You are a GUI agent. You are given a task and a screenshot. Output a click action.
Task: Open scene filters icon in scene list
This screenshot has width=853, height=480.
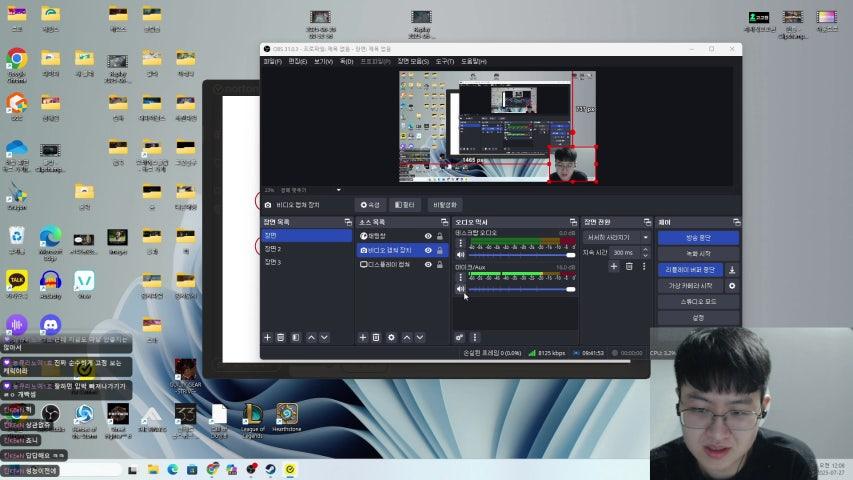coord(295,337)
